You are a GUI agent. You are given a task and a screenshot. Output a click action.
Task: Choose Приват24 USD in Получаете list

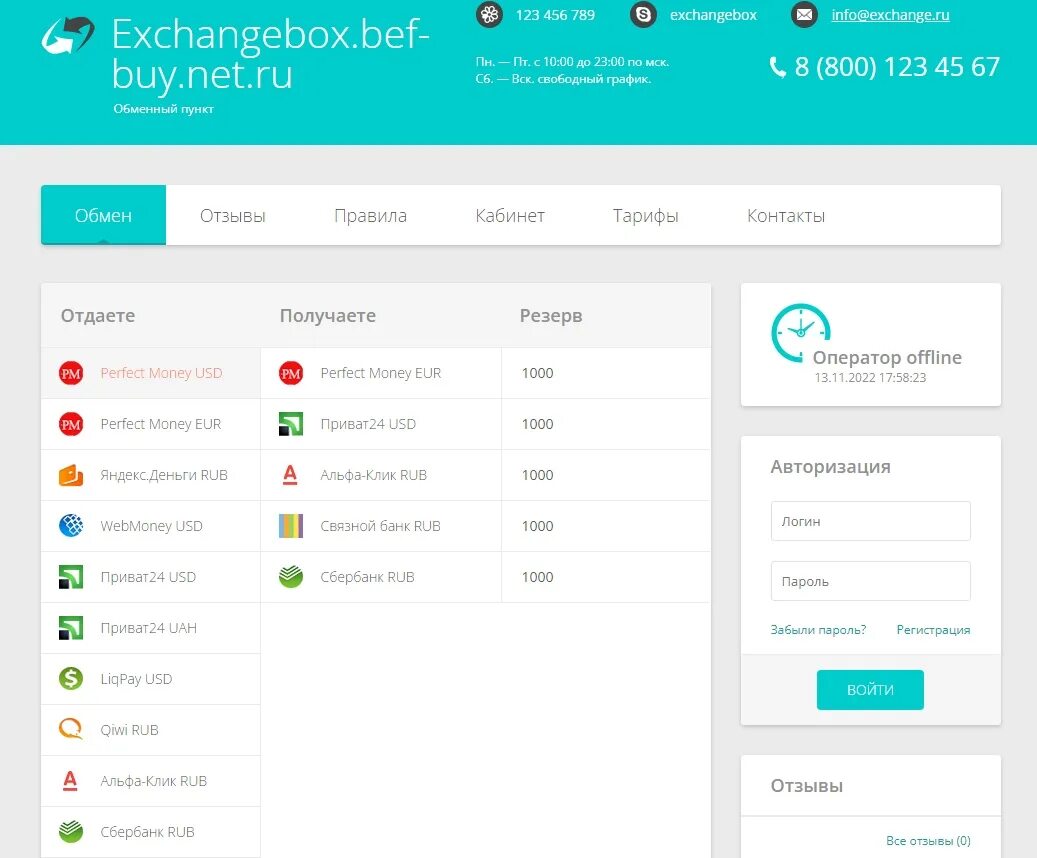[381, 425]
